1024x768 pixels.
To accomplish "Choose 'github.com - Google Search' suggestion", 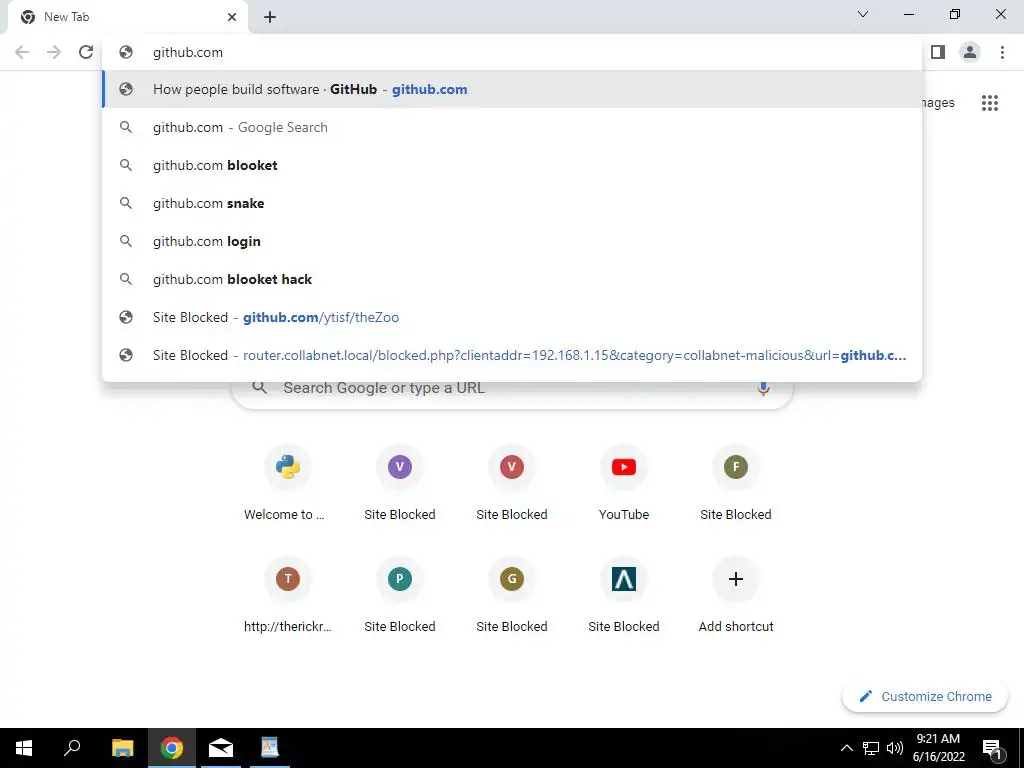I will point(513,127).
